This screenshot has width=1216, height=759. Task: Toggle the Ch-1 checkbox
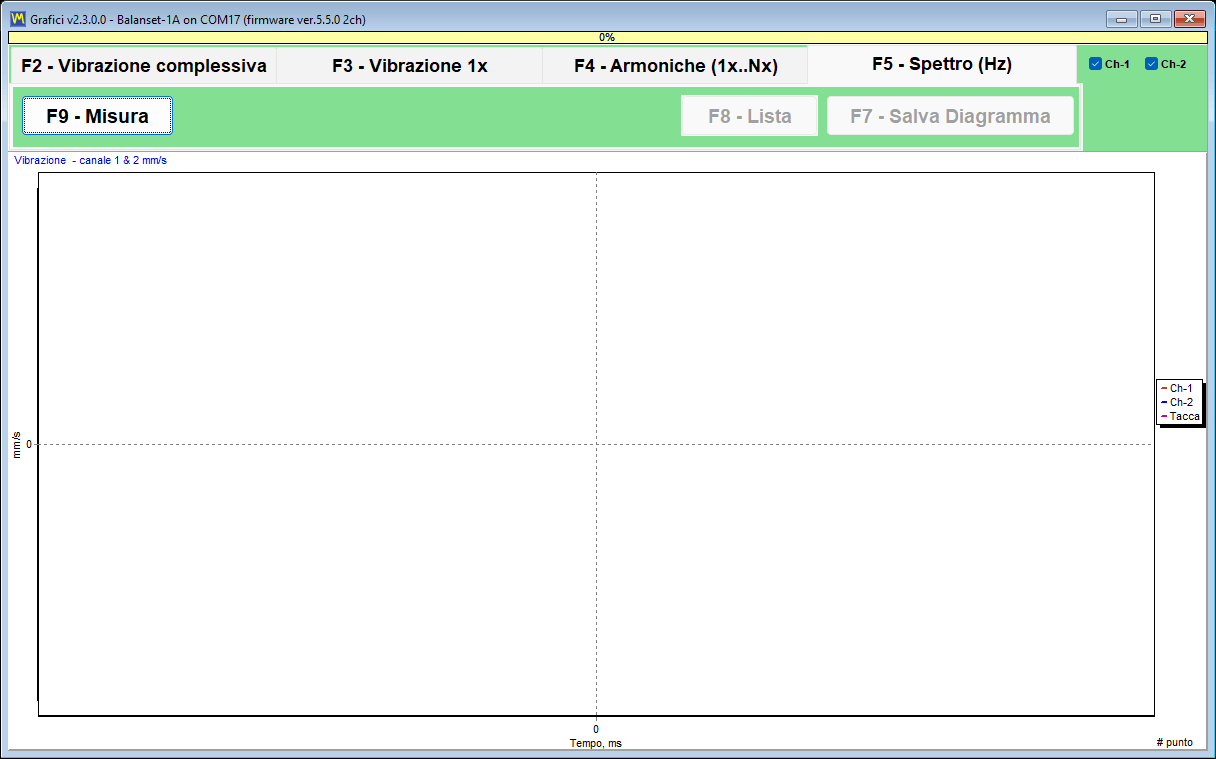pos(1109,64)
